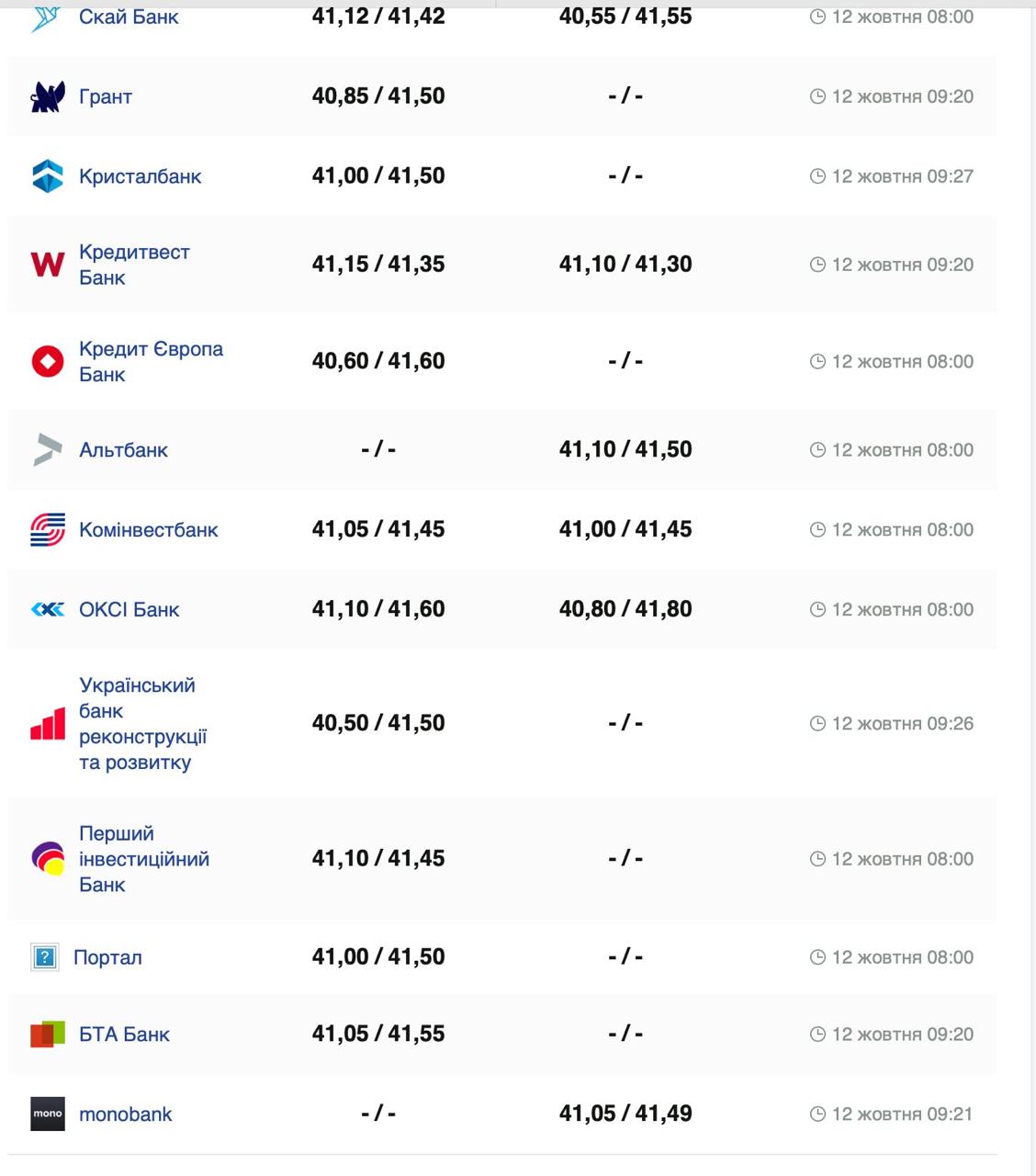Click the Комінвестбанк striped logo
Viewport: 1036px width, 1176px height.
click(x=48, y=530)
